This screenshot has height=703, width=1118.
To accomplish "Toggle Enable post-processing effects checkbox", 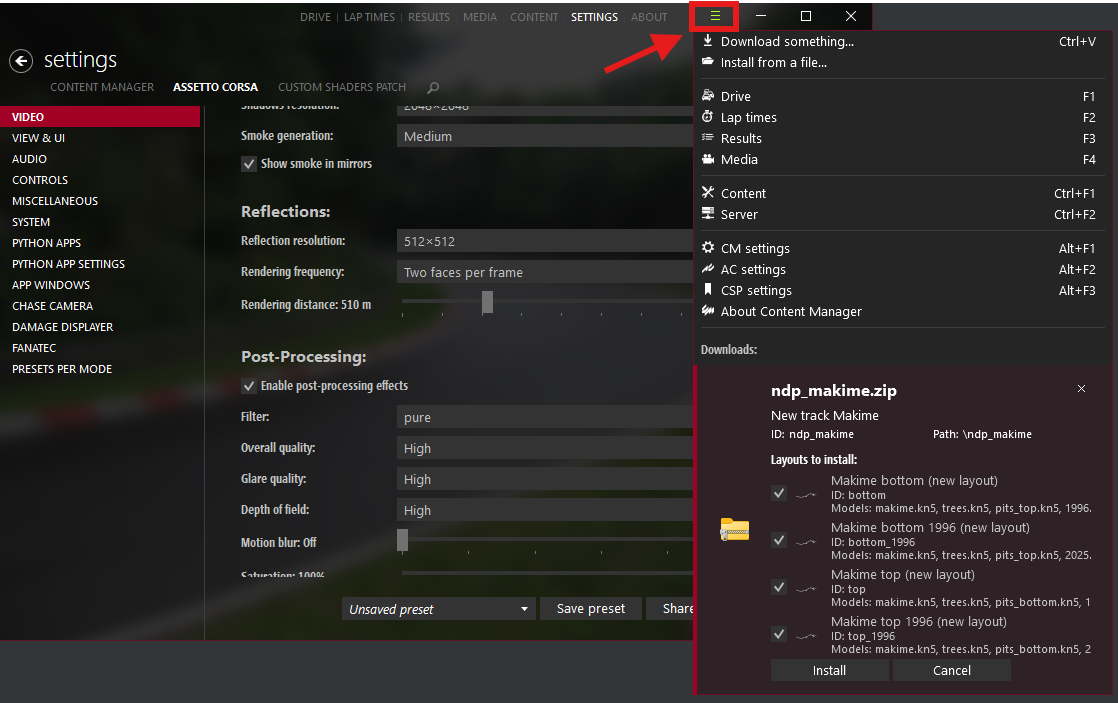I will [x=249, y=386].
